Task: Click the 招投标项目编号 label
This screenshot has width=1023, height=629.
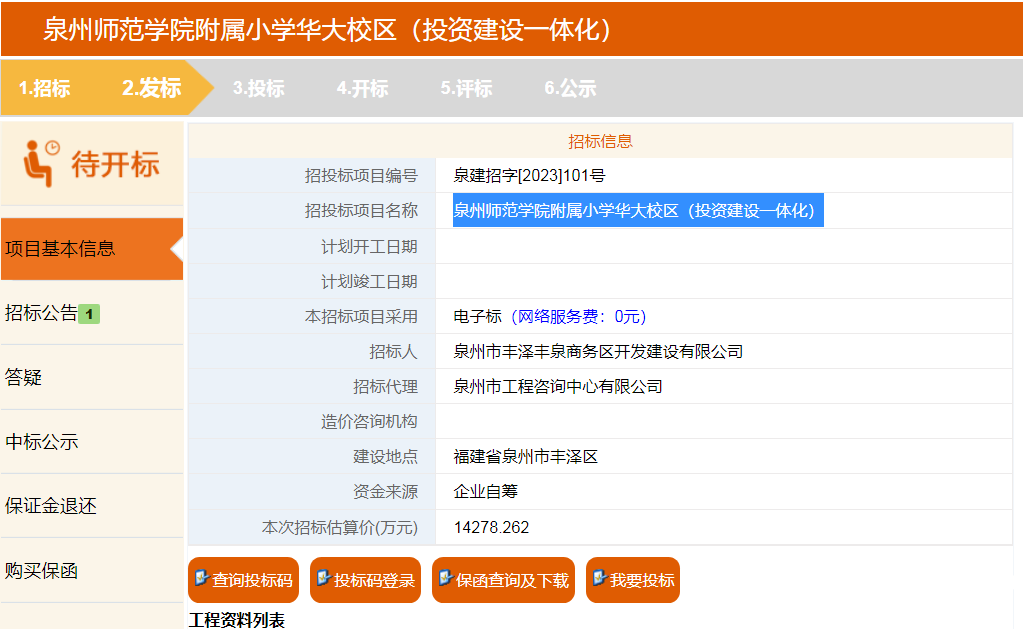Action: (x=361, y=176)
